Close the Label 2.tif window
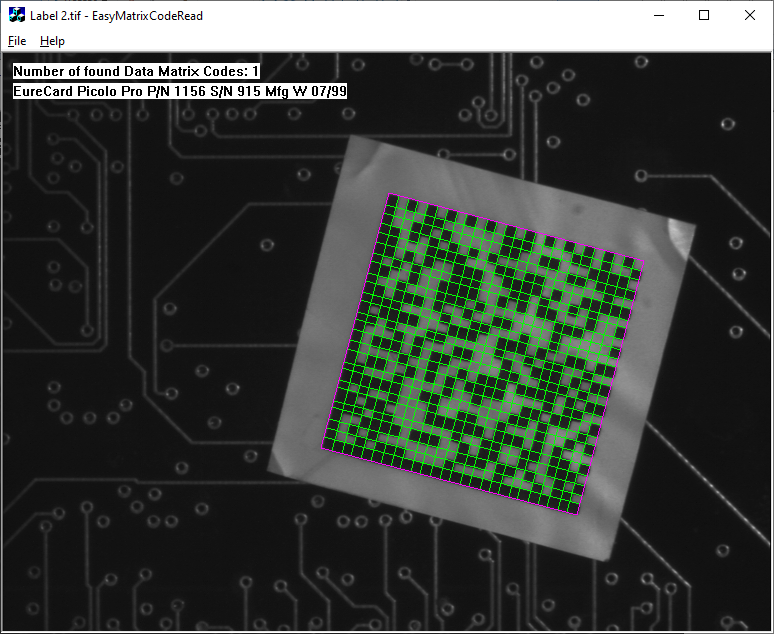 [750, 15]
